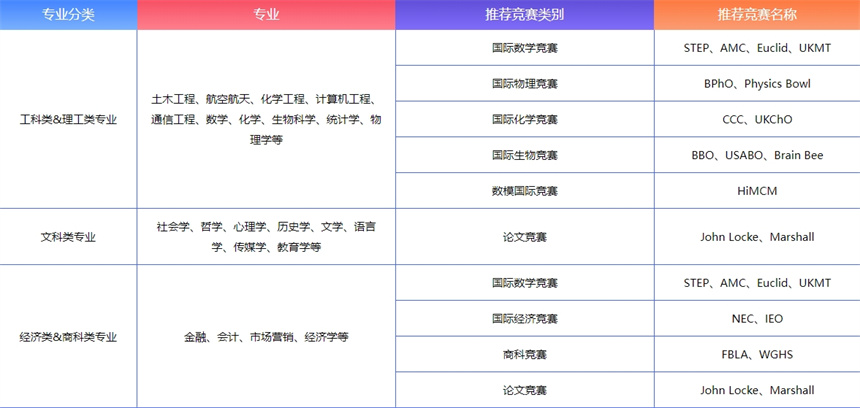
Task: Select the pink 专业 column header
Action: coord(266,15)
